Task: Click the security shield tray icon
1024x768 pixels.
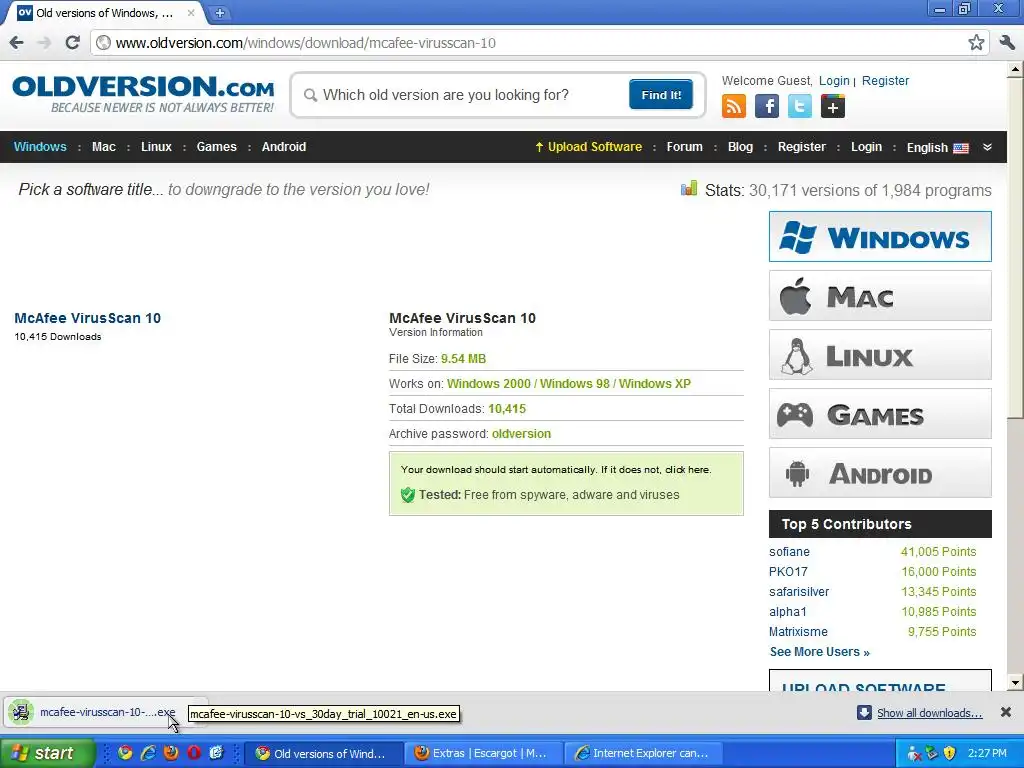Action: click(x=950, y=753)
